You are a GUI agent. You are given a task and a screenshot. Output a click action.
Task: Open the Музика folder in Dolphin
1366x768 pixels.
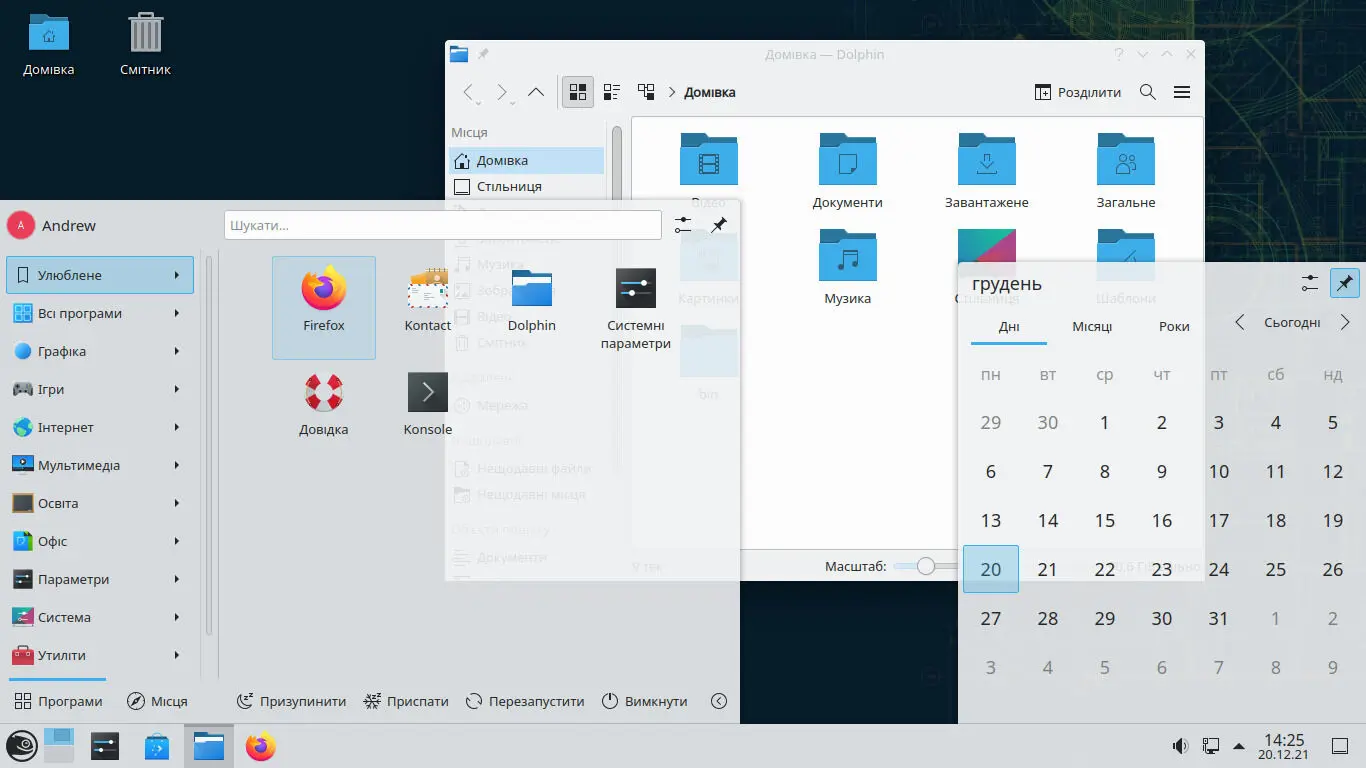pyautogui.click(x=848, y=266)
